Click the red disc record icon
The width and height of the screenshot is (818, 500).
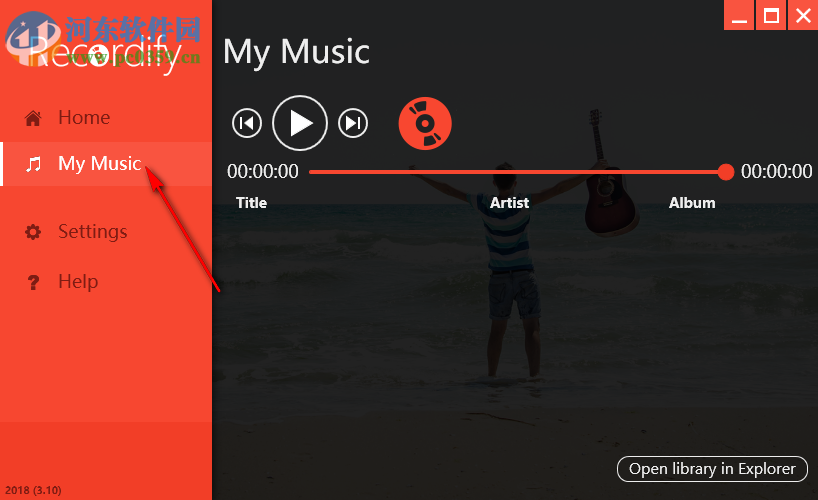click(x=425, y=124)
